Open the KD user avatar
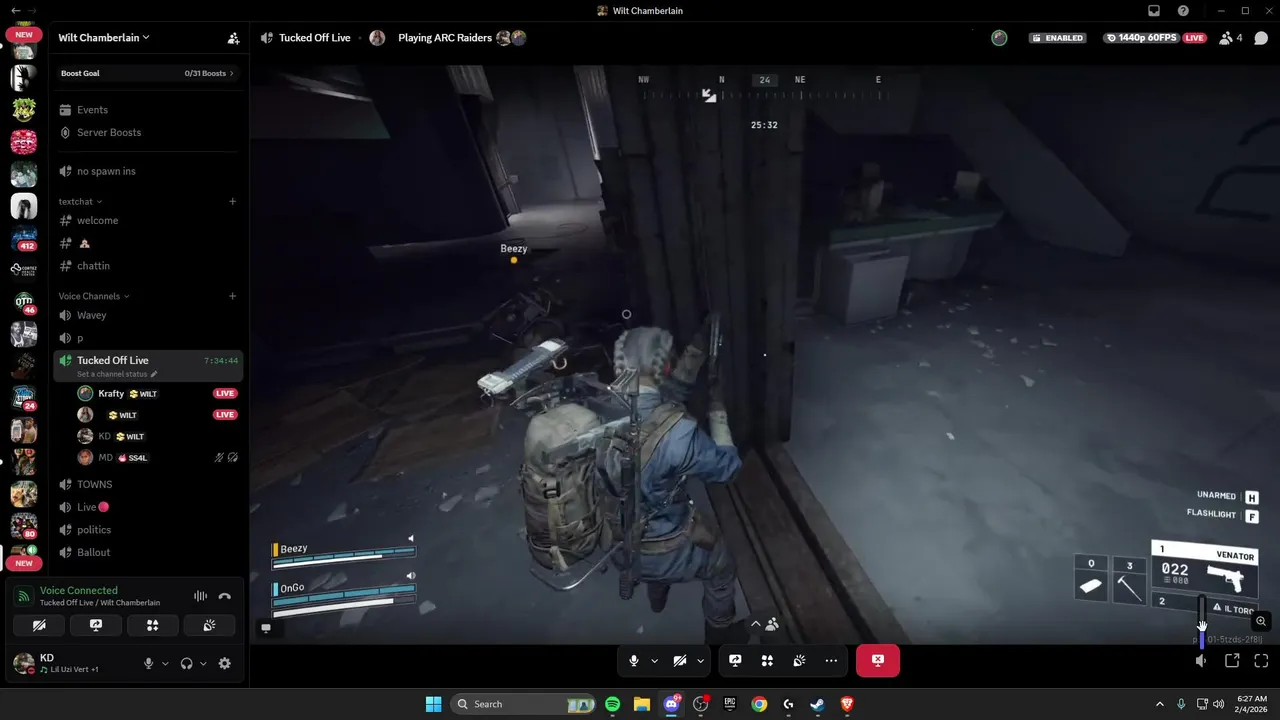The height and width of the screenshot is (720, 1280). (x=22, y=662)
